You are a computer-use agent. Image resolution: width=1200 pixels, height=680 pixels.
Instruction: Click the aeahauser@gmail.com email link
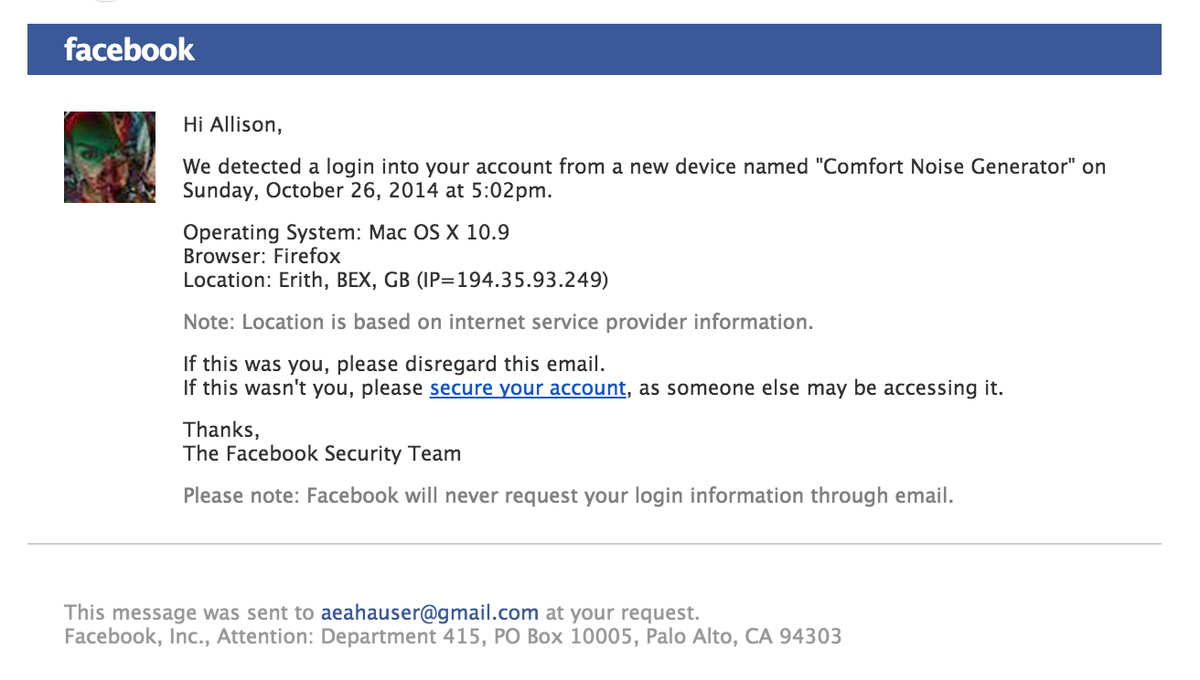[x=430, y=612]
